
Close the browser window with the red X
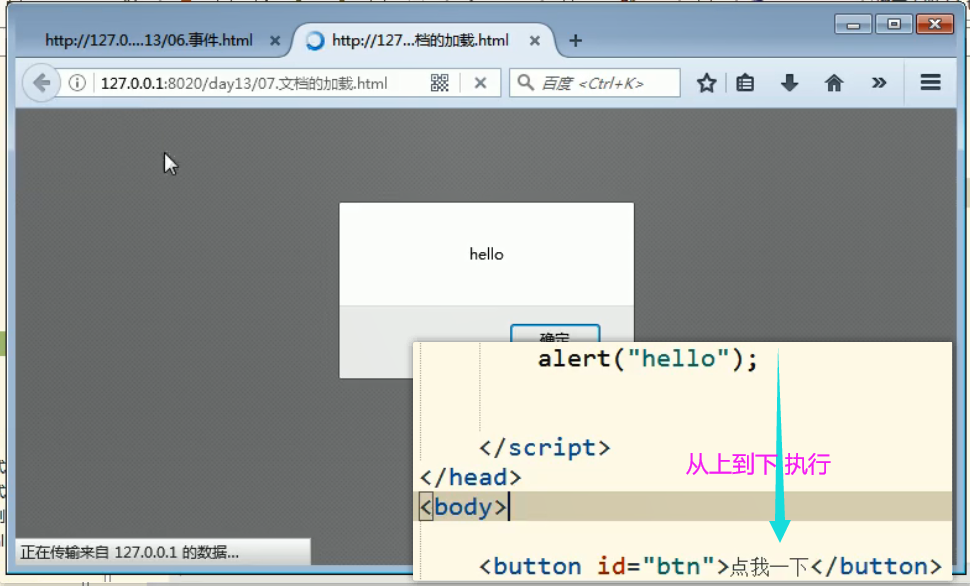click(x=935, y=25)
